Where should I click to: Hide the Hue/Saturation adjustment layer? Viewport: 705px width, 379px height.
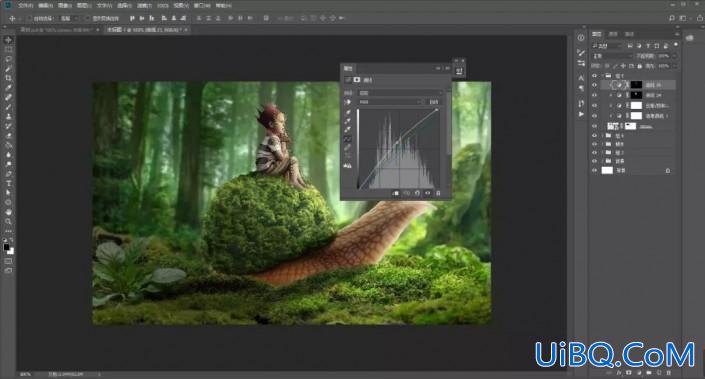point(594,106)
